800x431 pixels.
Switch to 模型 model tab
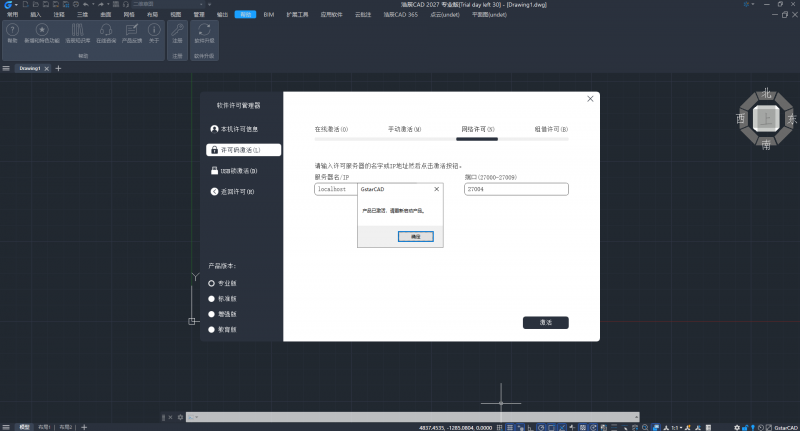(24, 427)
